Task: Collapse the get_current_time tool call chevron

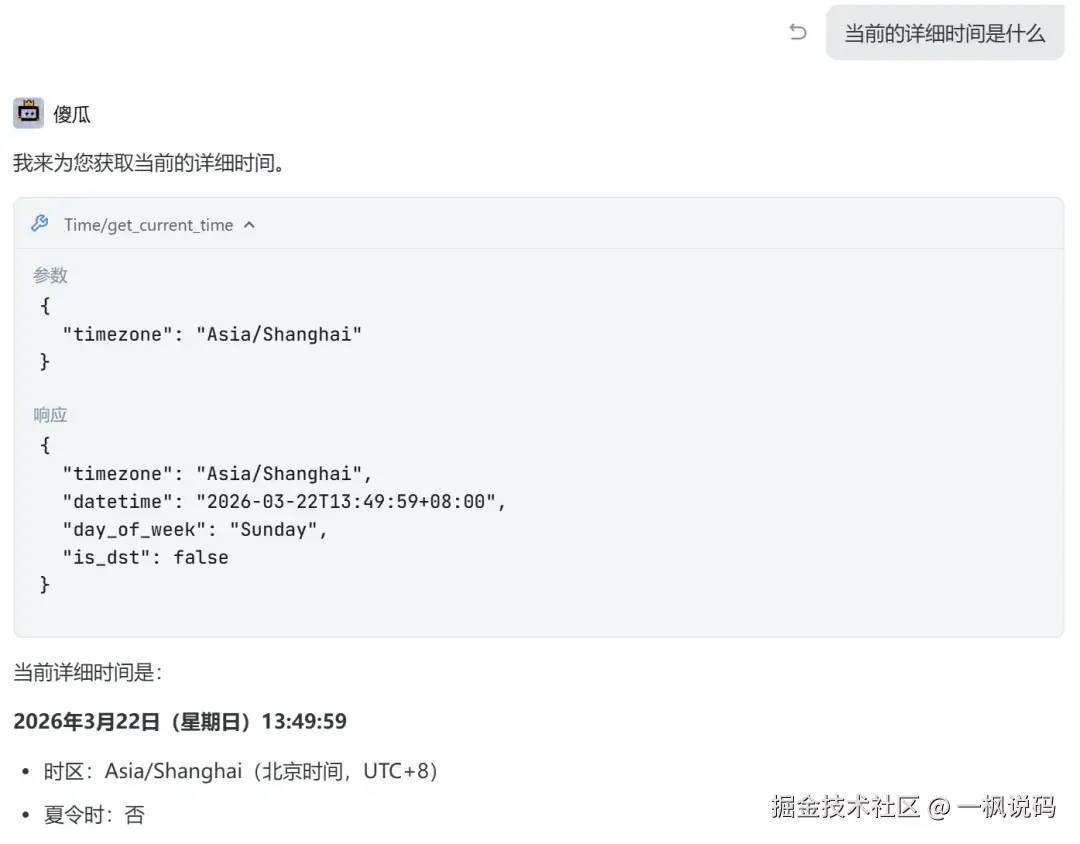Action: click(x=250, y=225)
